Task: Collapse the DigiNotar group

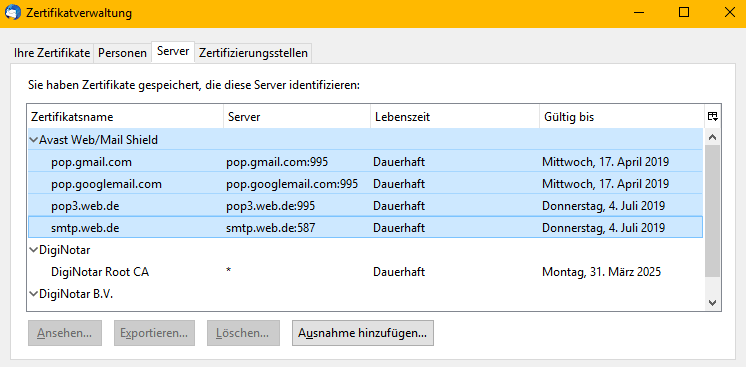Action: [33, 249]
